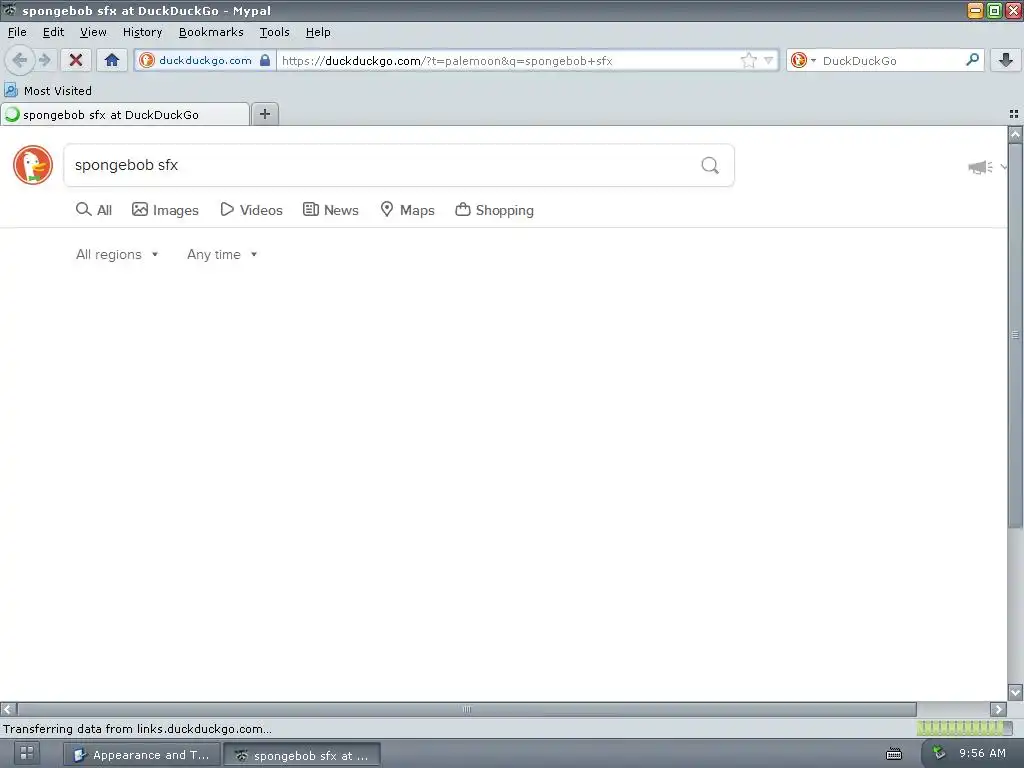Select the spongebob sfx at DuckDuckGo tab
This screenshot has height=768, width=1024.
pyautogui.click(x=125, y=114)
